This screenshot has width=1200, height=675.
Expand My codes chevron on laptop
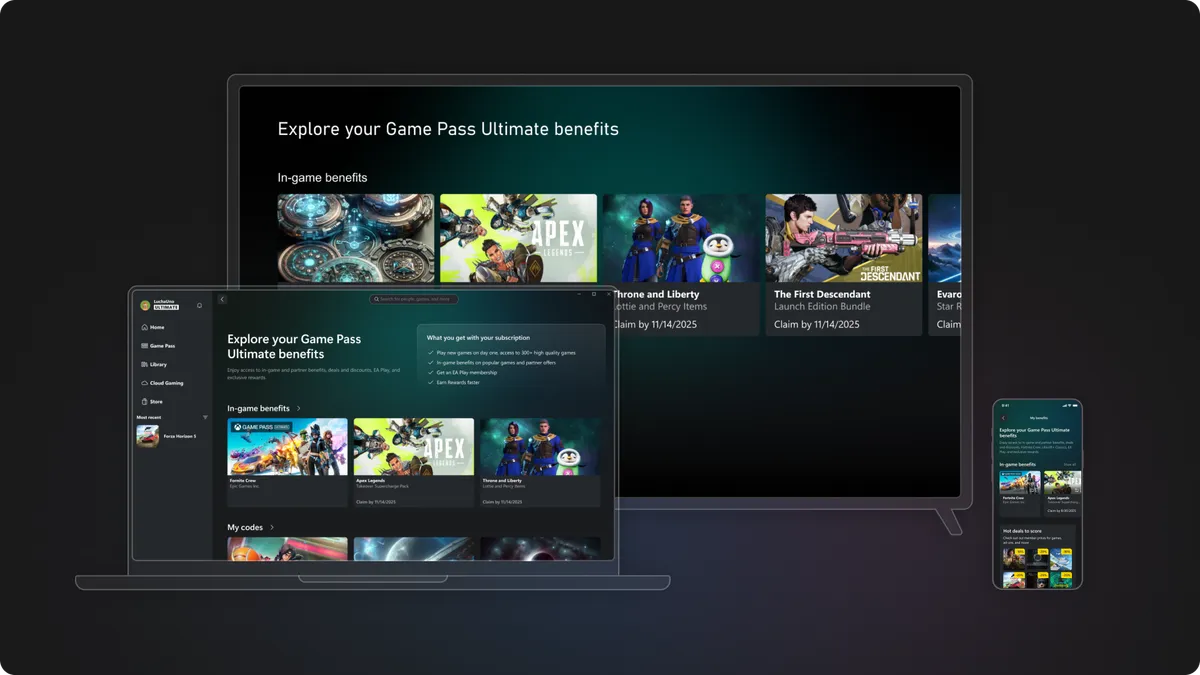click(272, 527)
